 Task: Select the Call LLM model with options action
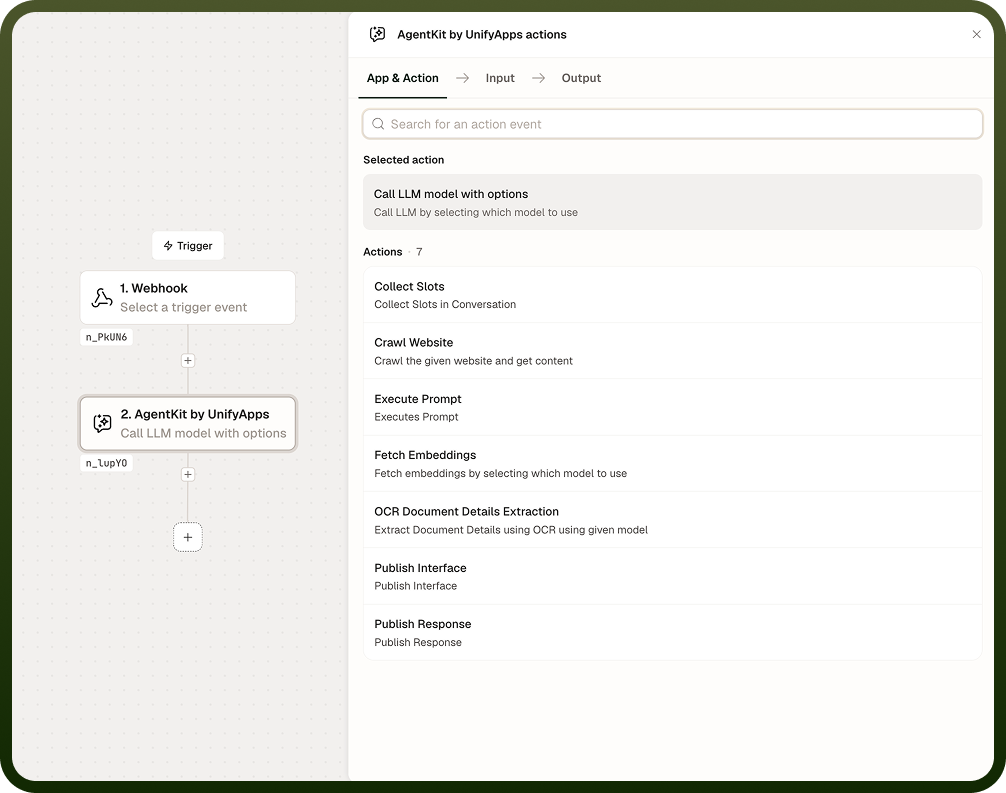pyautogui.click(x=672, y=202)
